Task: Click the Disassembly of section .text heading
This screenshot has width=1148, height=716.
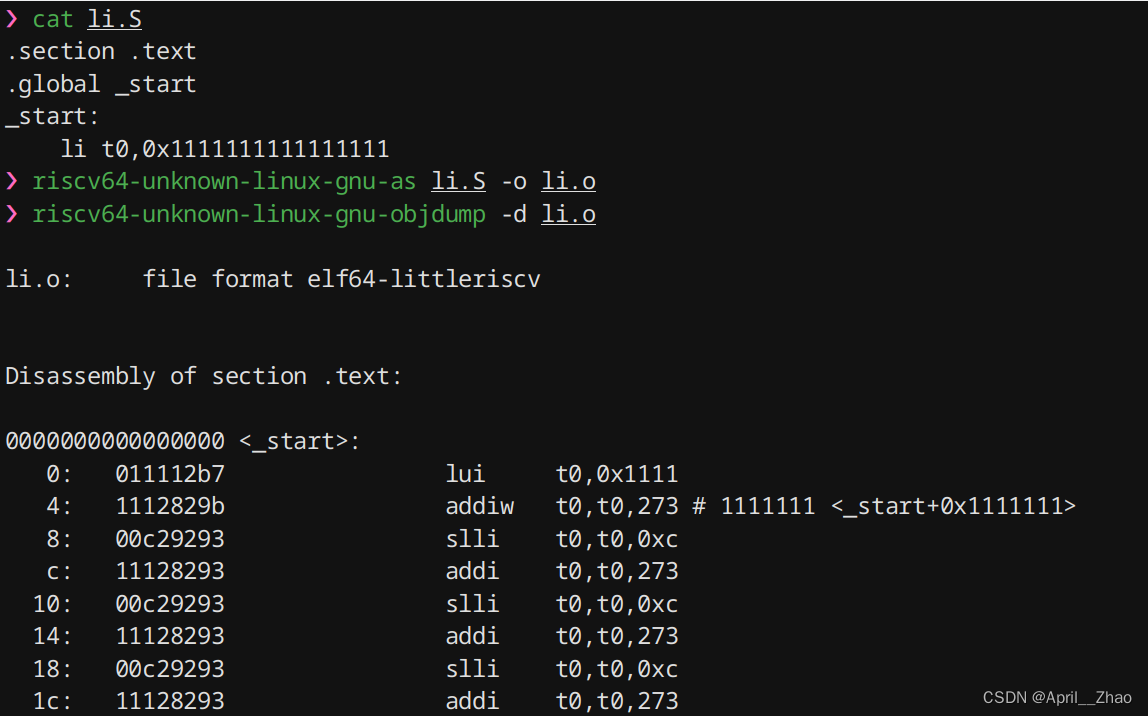Action: (204, 376)
